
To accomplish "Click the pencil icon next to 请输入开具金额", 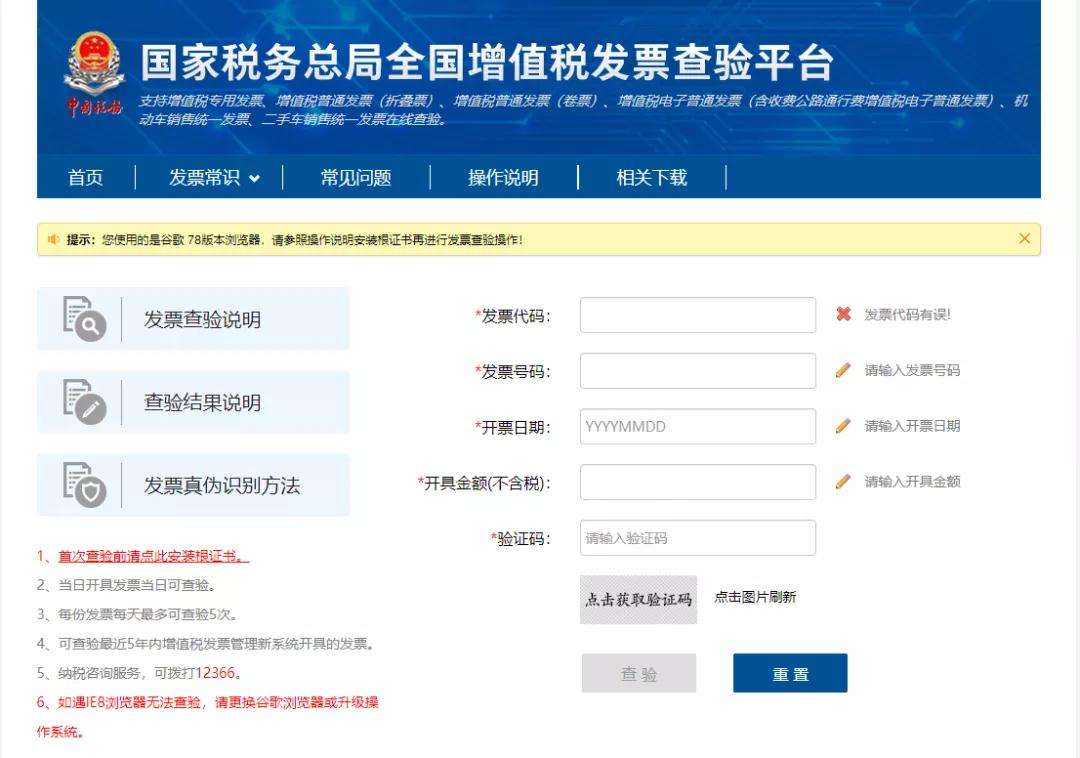I will tap(843, 482).
